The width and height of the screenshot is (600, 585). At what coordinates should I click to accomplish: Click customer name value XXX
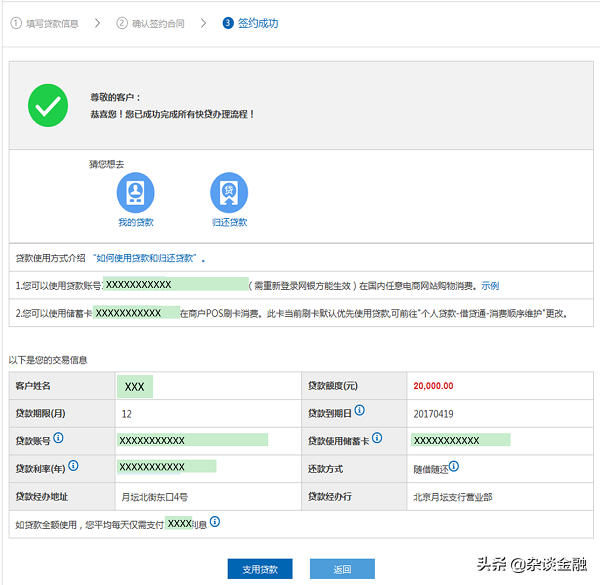pos(135,386)
